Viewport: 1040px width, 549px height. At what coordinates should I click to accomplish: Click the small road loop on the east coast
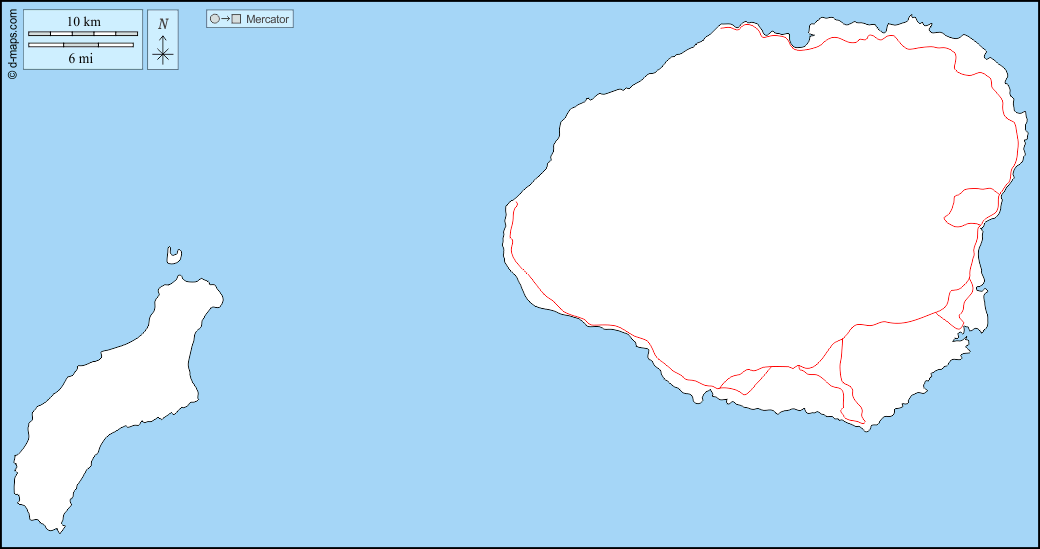972,207
